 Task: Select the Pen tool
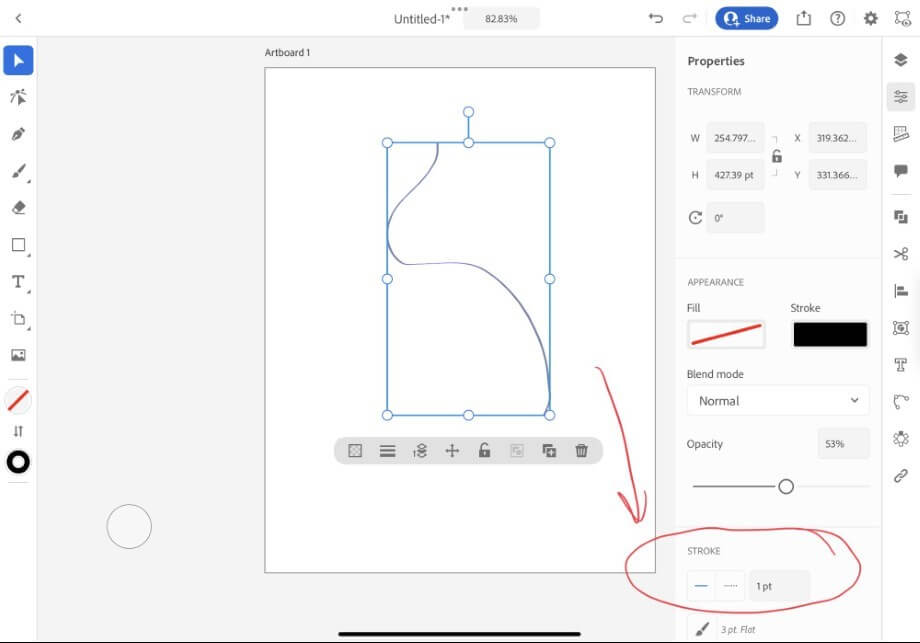point(18,134)
